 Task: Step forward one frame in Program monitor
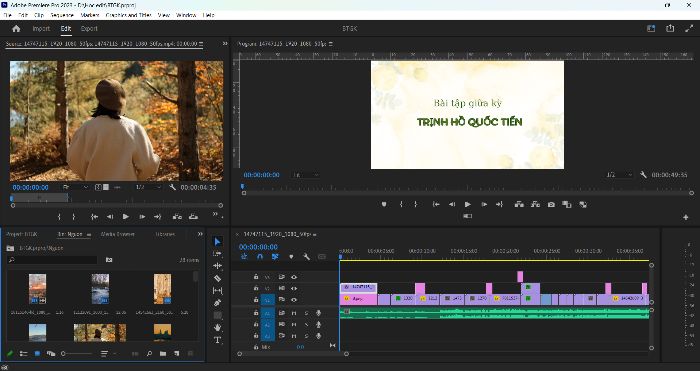coord(484,204)
